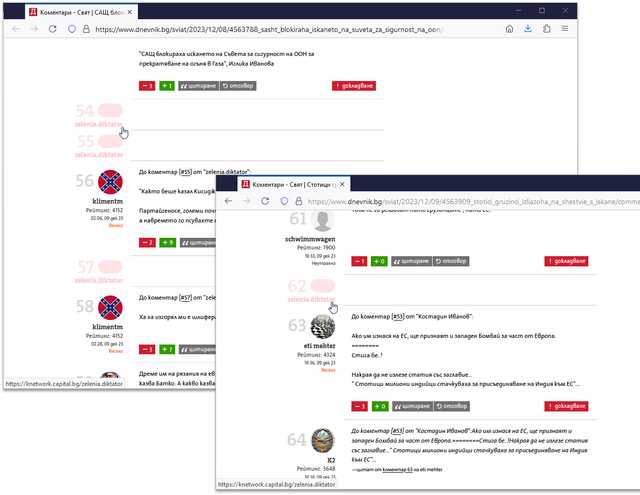Downvote comment 58 with −3
Viewport: 640px width, 495px height.
click(147, 349)
